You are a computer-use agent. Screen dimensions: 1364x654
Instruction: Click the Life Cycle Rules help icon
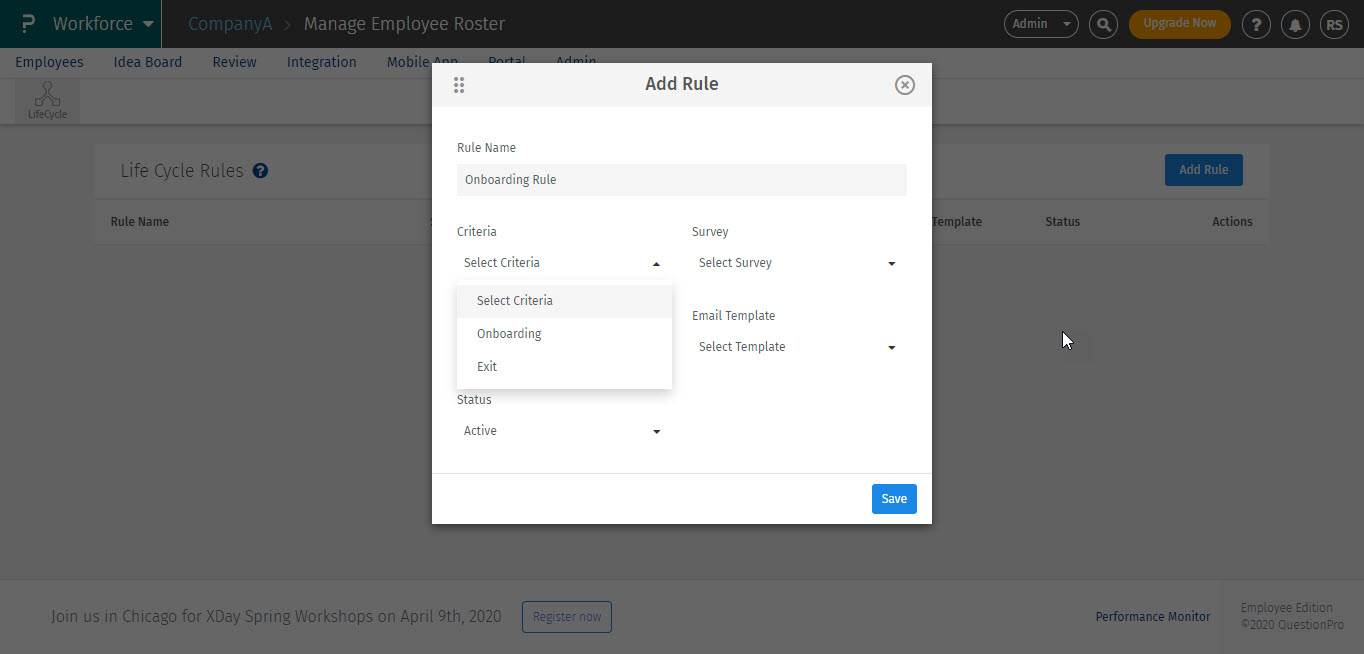click(x=260, y=171)
